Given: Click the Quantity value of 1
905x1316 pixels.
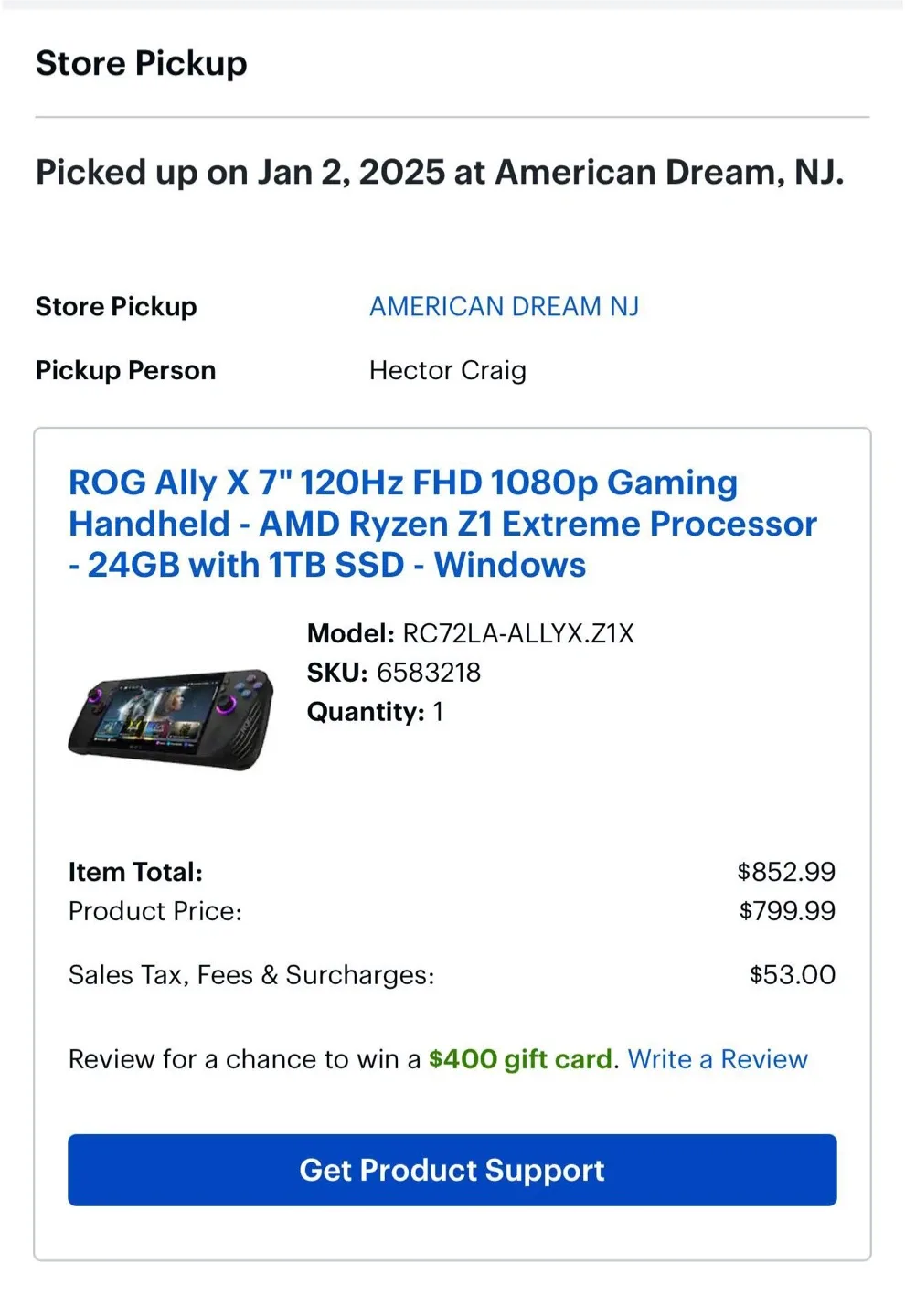Looking at the screenshot, I should click(x=437, y=711).
